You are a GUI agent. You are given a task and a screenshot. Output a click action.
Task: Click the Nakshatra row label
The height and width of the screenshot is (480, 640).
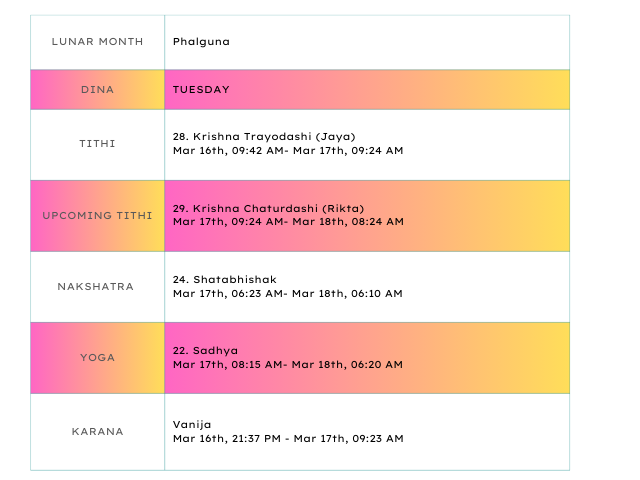point(97,287)
